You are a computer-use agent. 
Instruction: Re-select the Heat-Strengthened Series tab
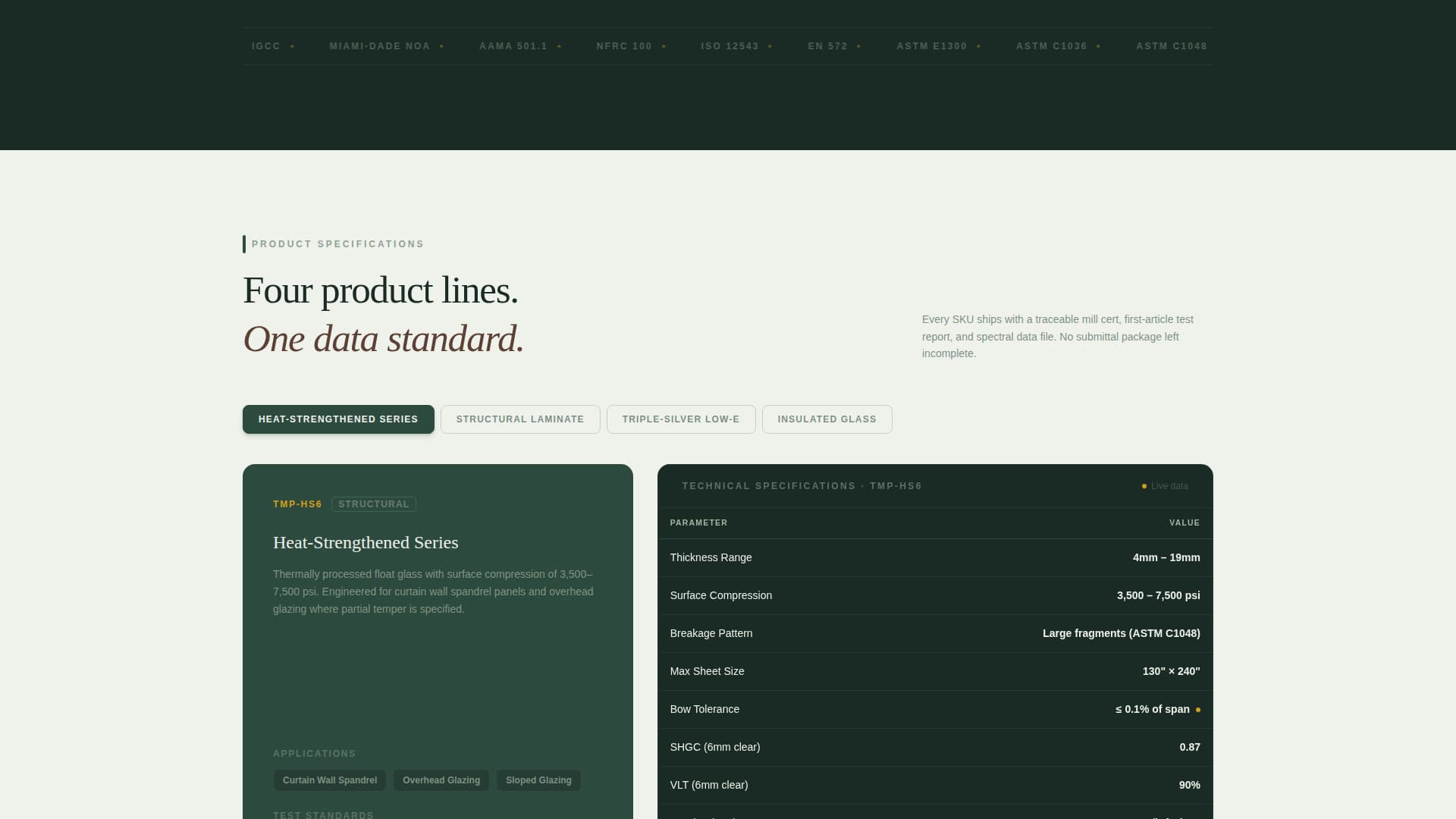pos(338,419)
